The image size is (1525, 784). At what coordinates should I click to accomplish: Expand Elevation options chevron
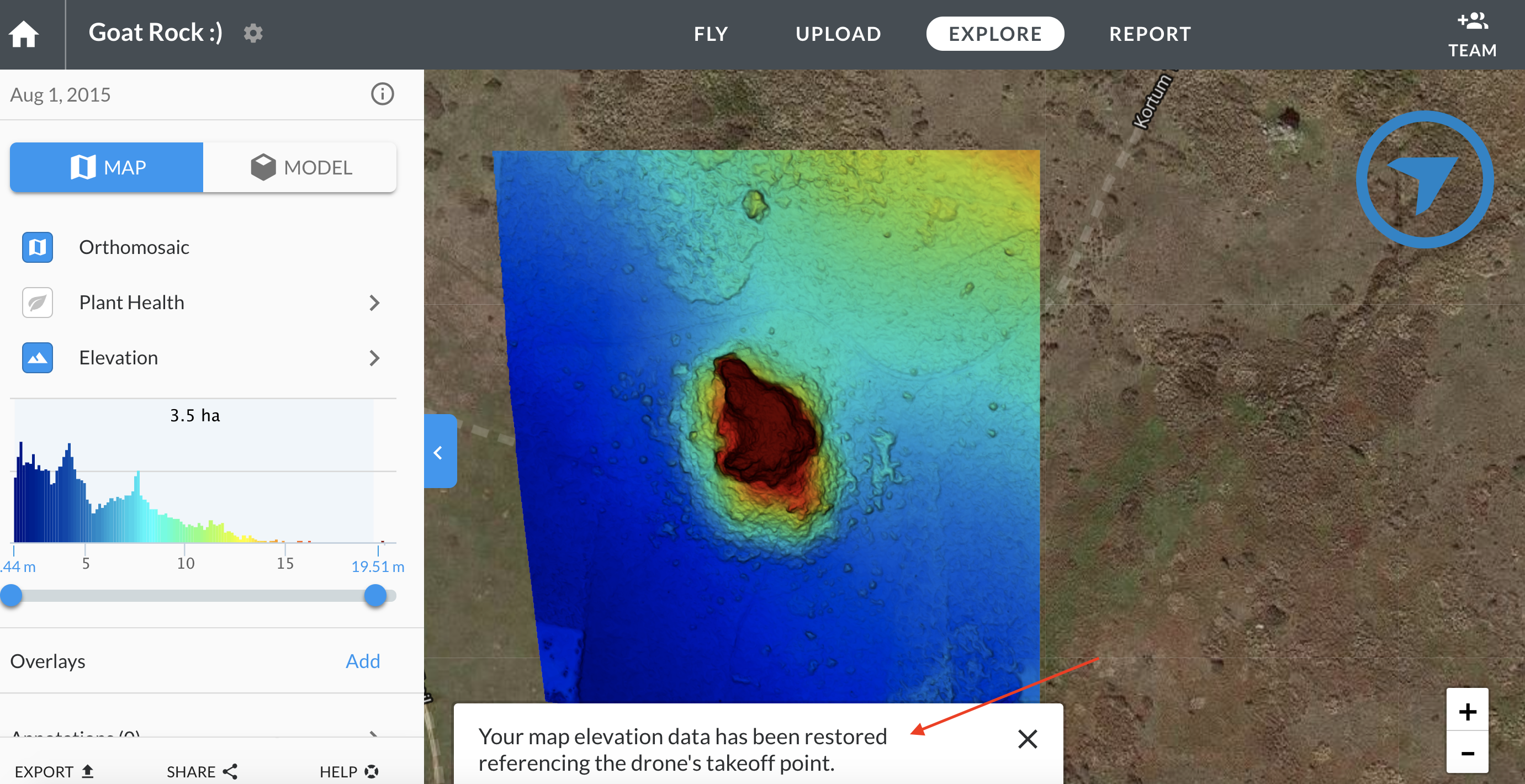374,358
